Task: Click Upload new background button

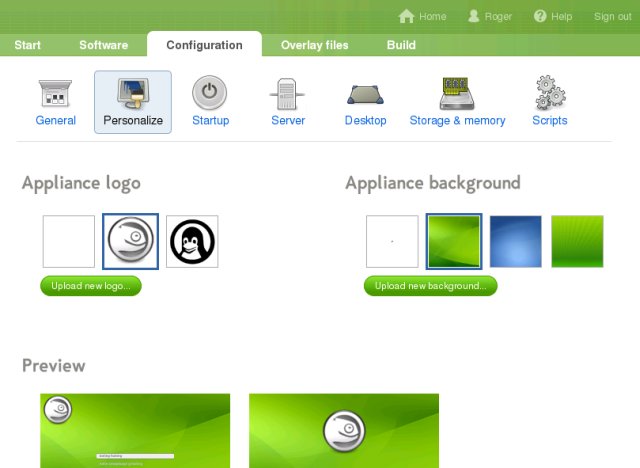Action: click(431, 286)
